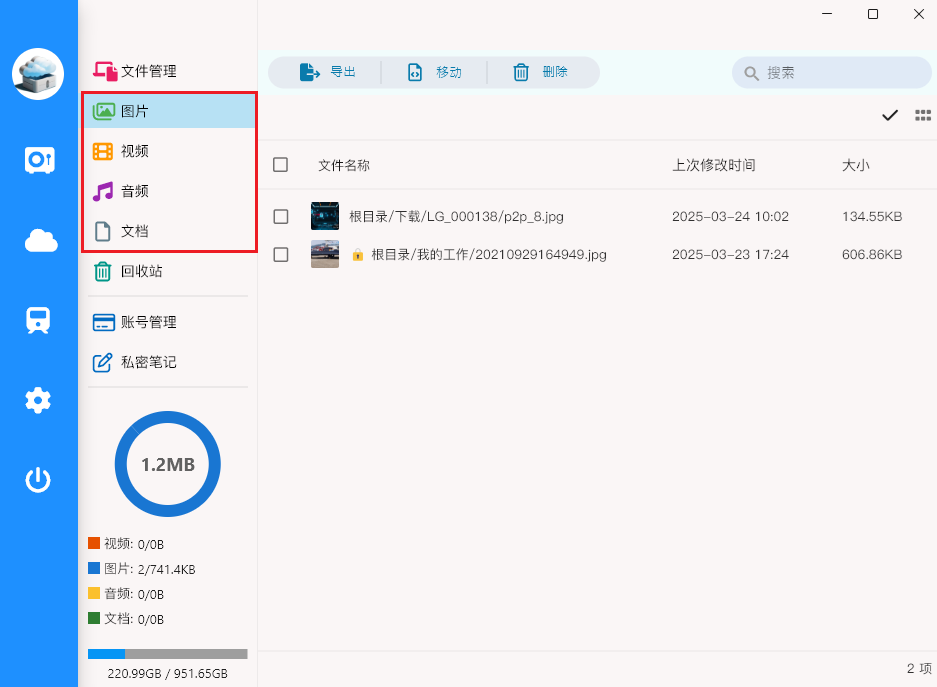Click the disk usage progress bar
This screenshot has height=687, width=937.
pyautogui.click(x=168, y=654)
